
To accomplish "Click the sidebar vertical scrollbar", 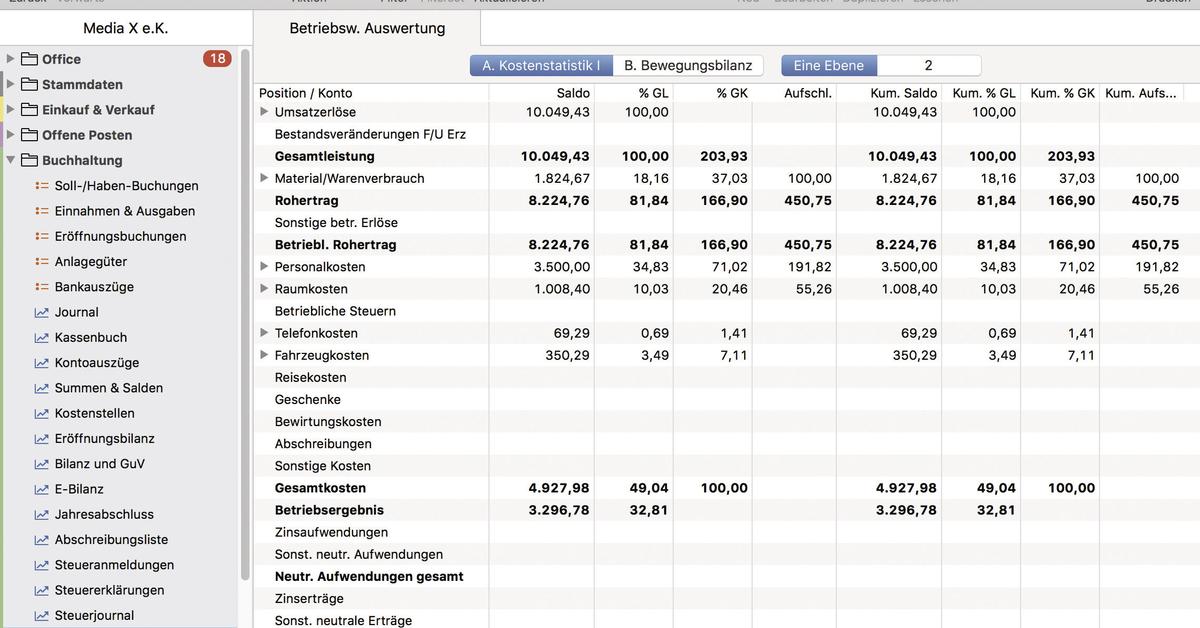I will (x=245, y=315).
